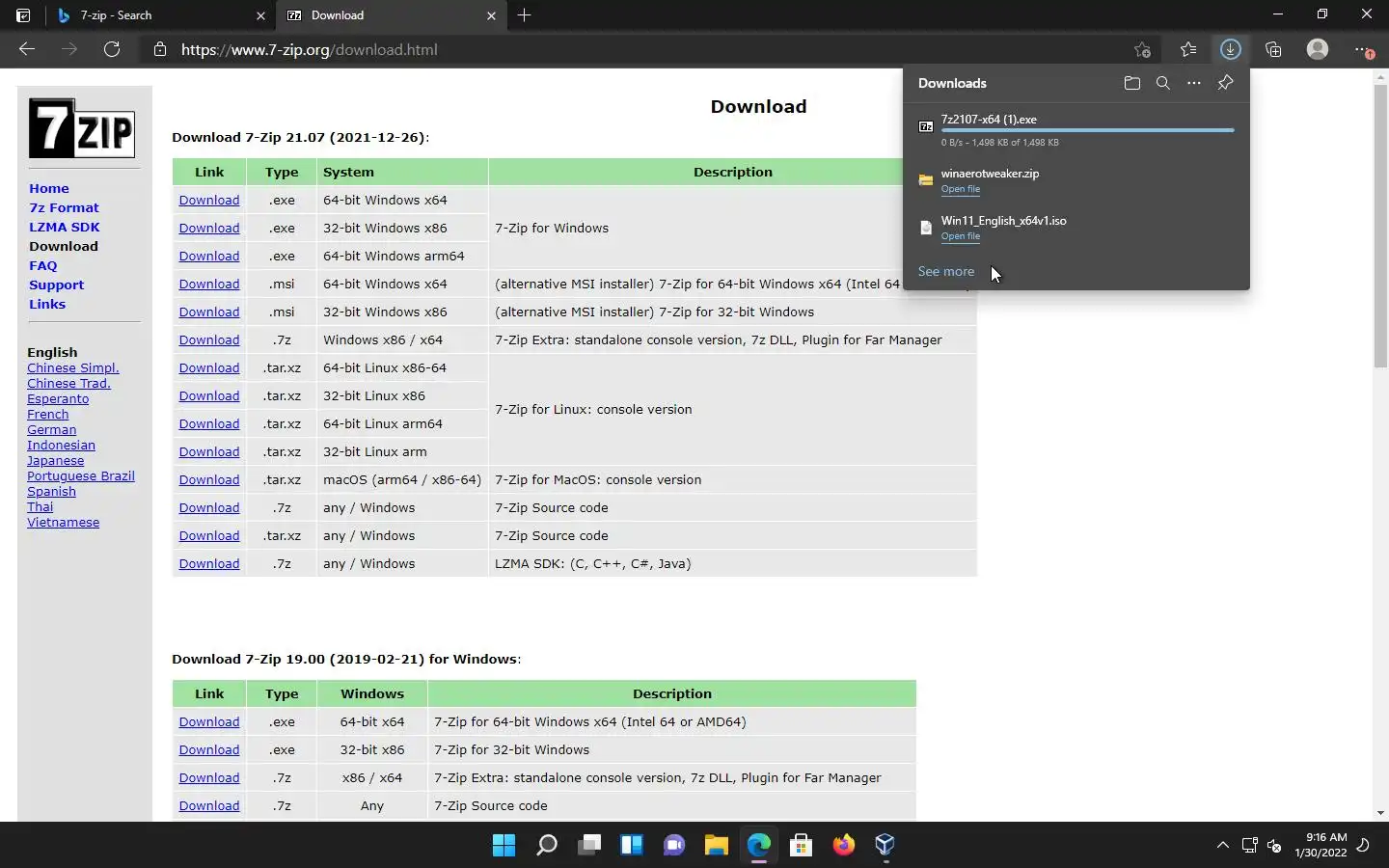Open notifications moon icon
This screenshot has width=1389, height=868.
[x=1364, y=846]
